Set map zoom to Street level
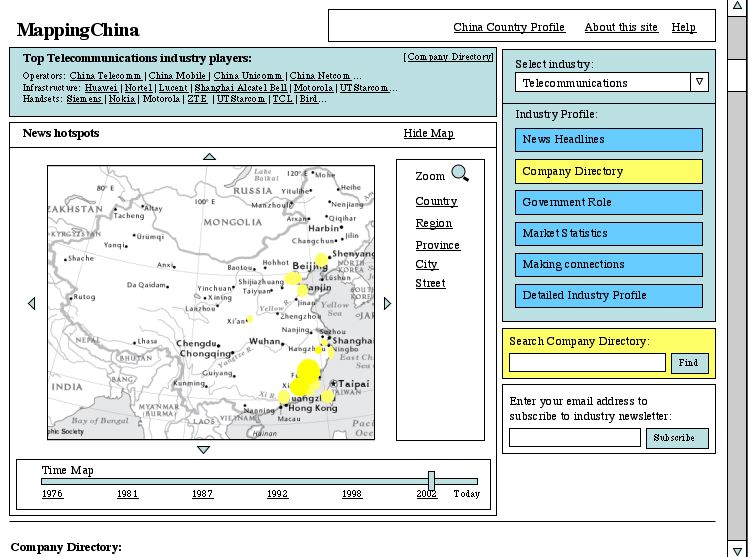Viewport: 748px width, 557px height. (x=430, y=283)
